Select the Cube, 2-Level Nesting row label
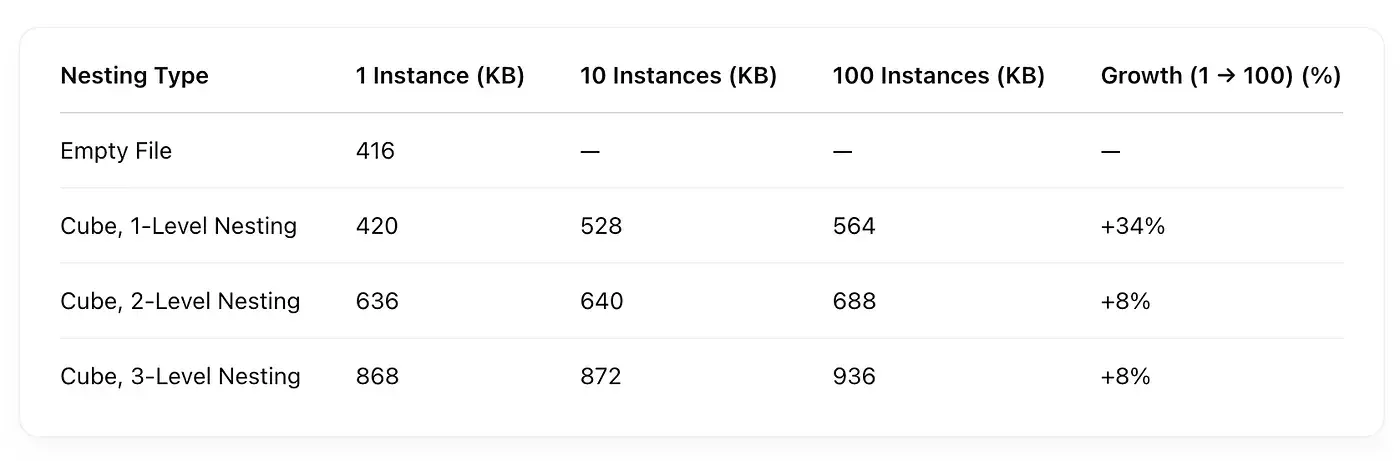The image size is (1400, 461). click(x=180, y=301)
